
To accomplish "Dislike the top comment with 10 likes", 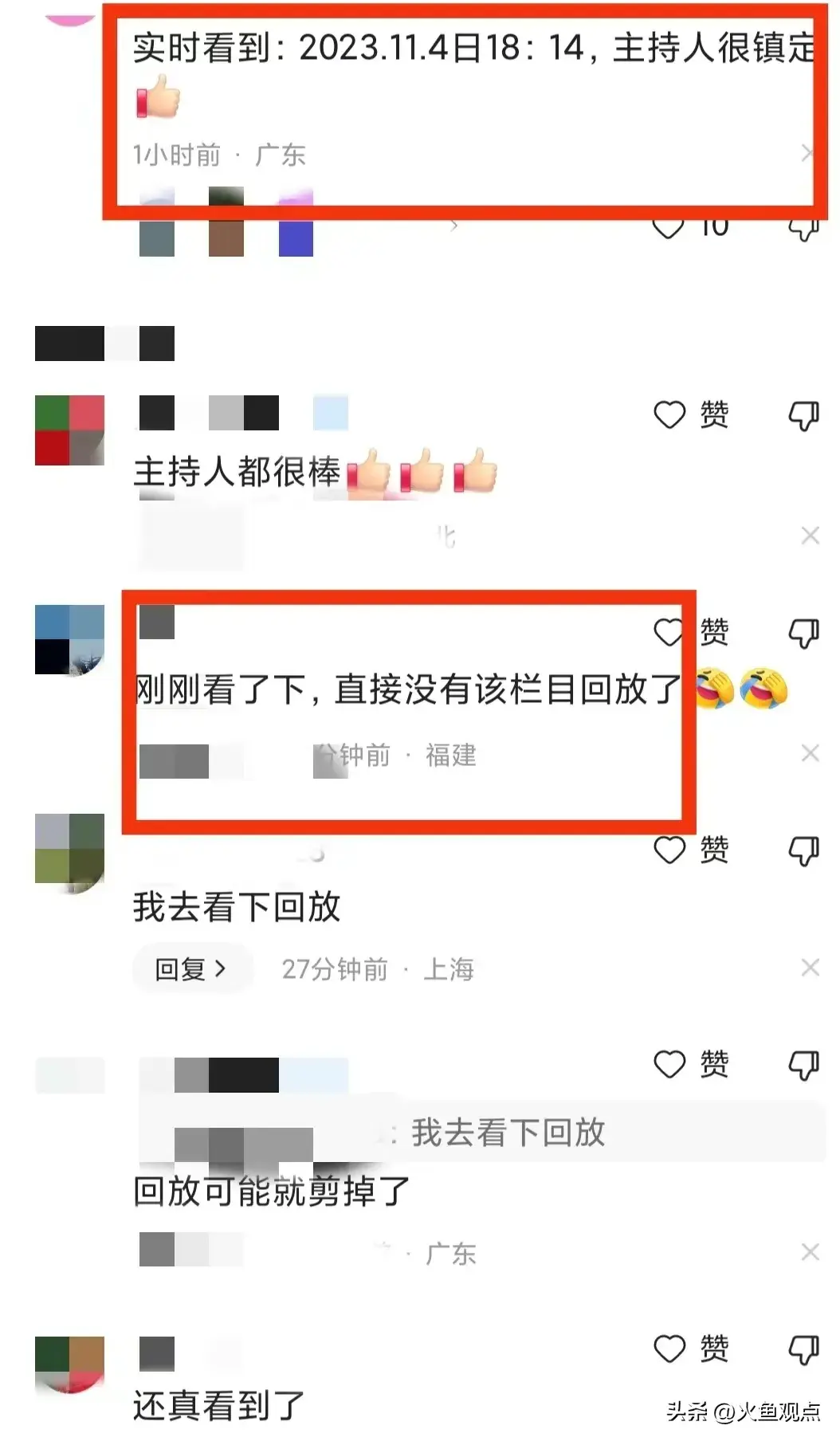I will (803, 228).
